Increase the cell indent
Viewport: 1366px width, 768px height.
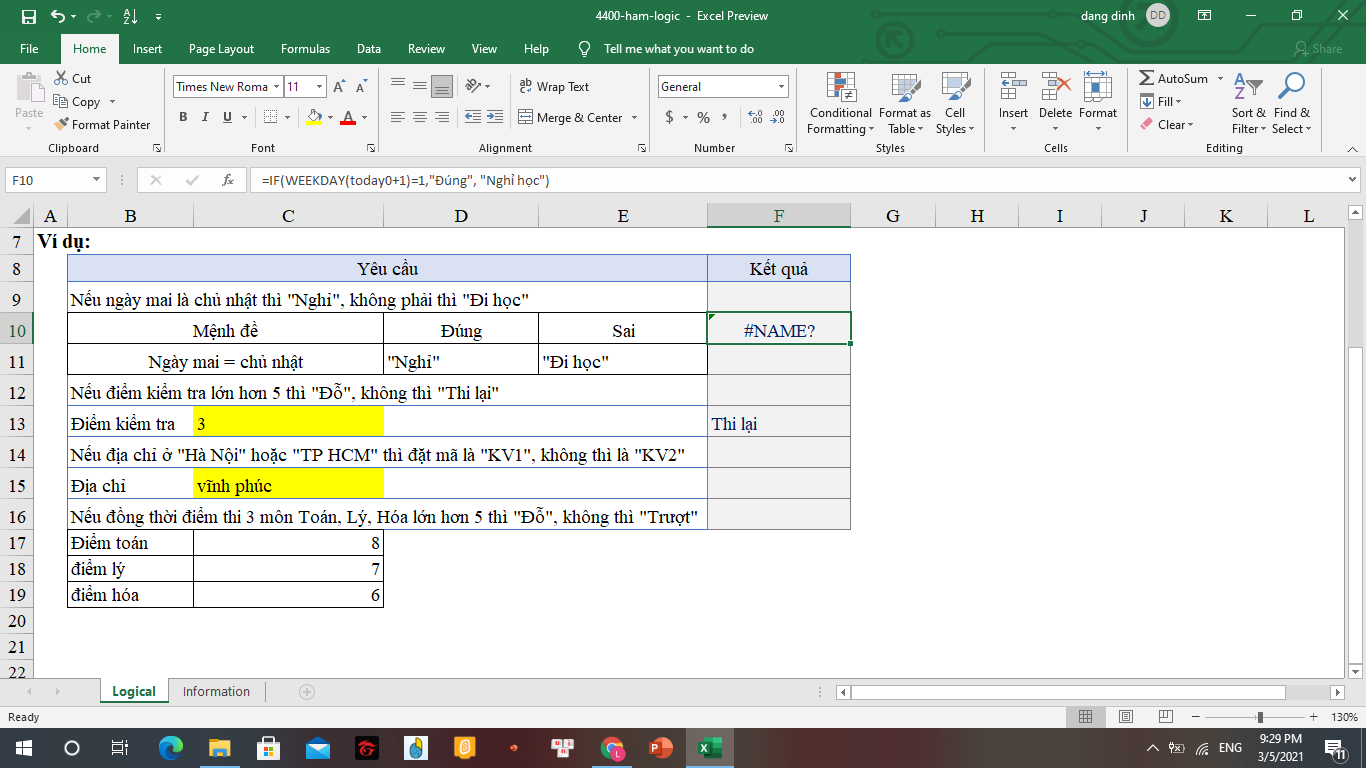[495, 117]
